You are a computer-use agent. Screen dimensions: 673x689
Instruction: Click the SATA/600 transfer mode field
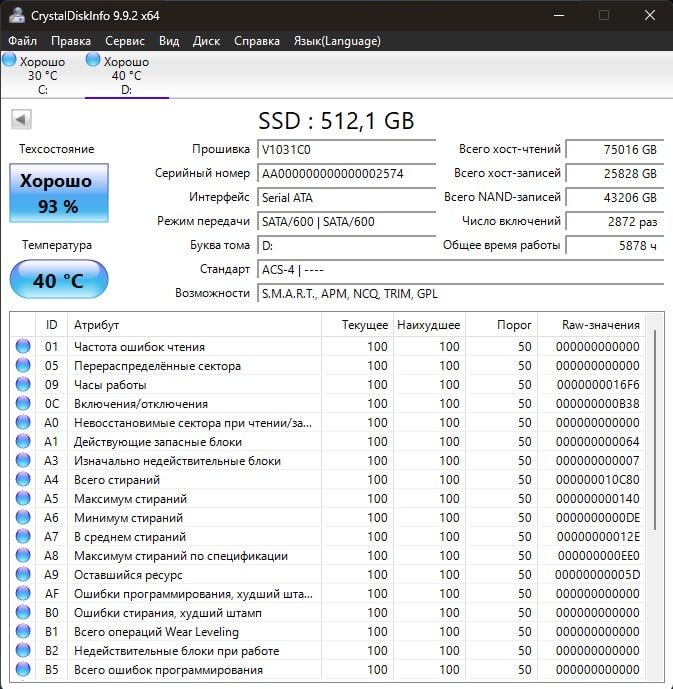[346, 221]
